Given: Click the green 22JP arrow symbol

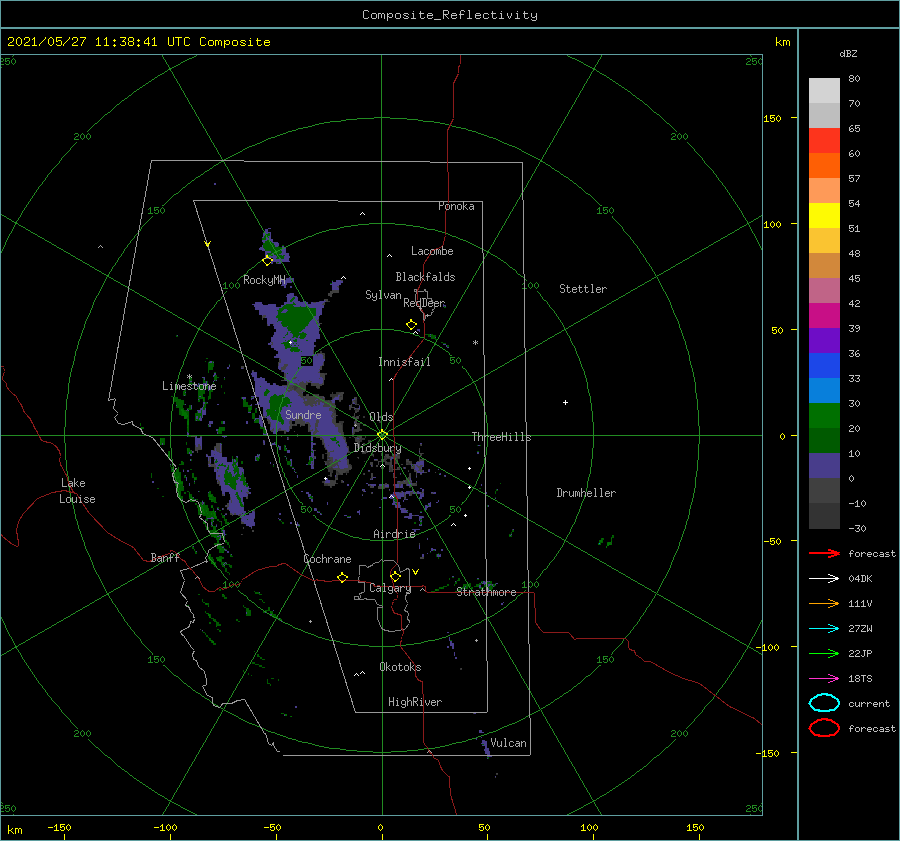Looking at the screenshot, I should [x=824, y=653].
